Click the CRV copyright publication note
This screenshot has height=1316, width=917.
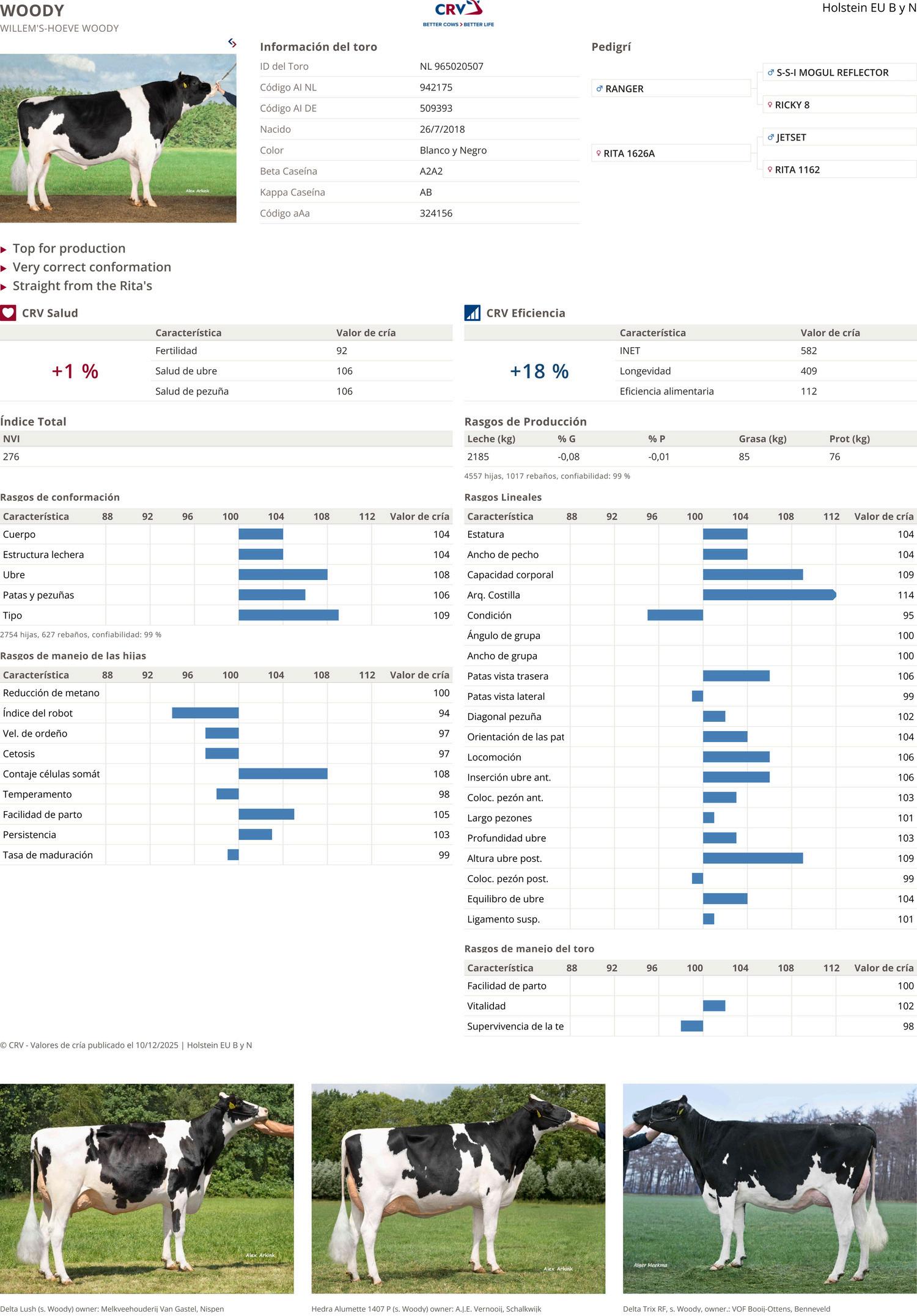point(126,1045)
